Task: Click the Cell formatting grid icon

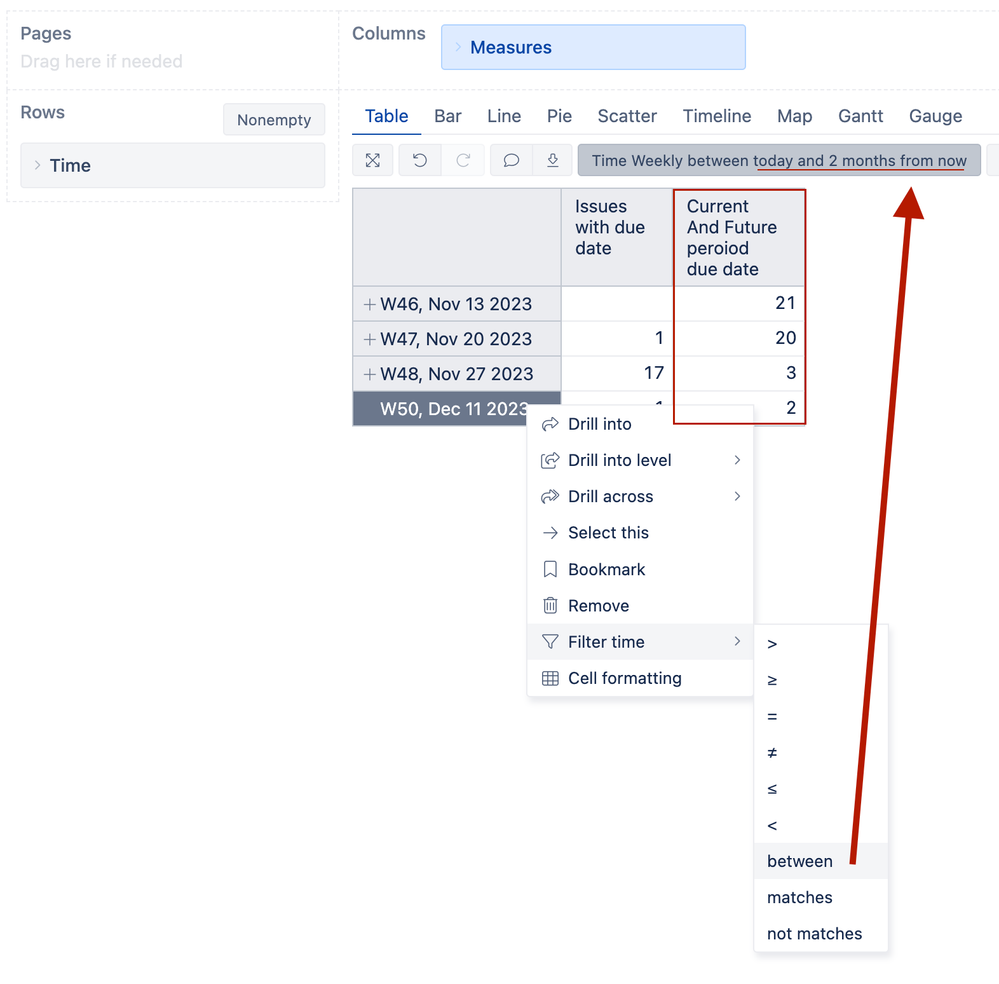Action: tap(548, 678)
